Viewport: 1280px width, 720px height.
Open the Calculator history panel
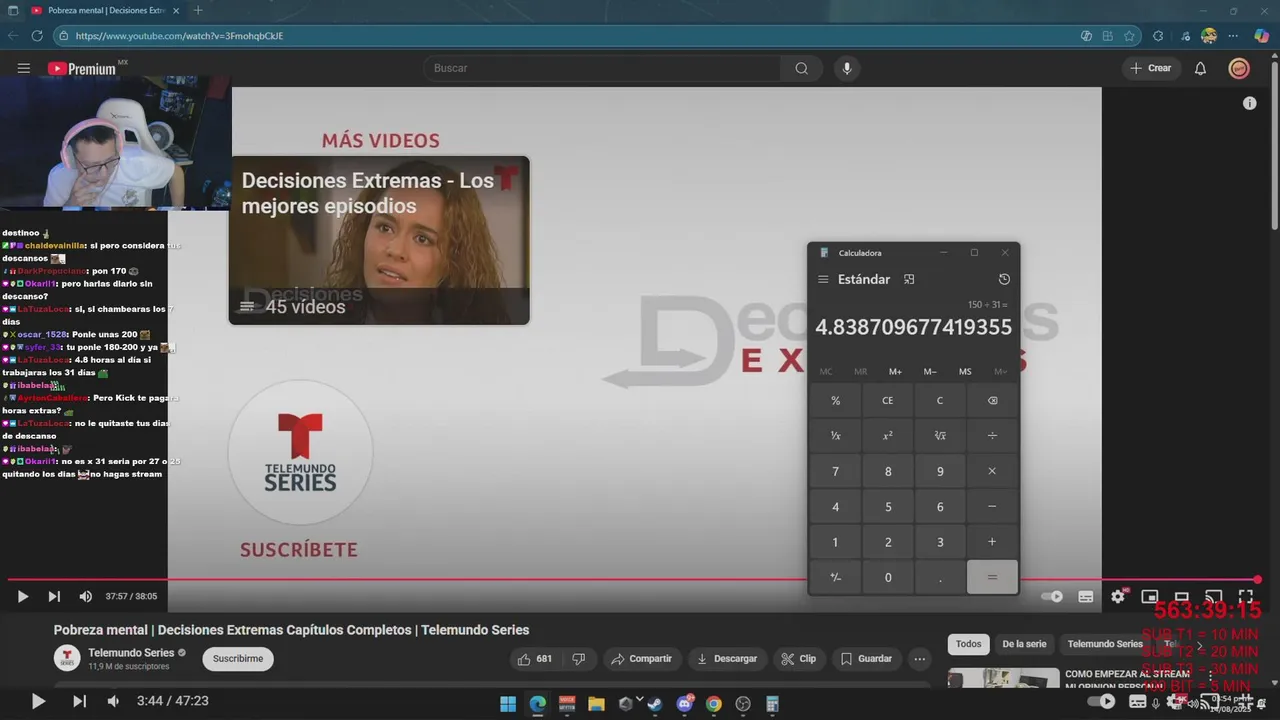click(x=1004, y=279)
